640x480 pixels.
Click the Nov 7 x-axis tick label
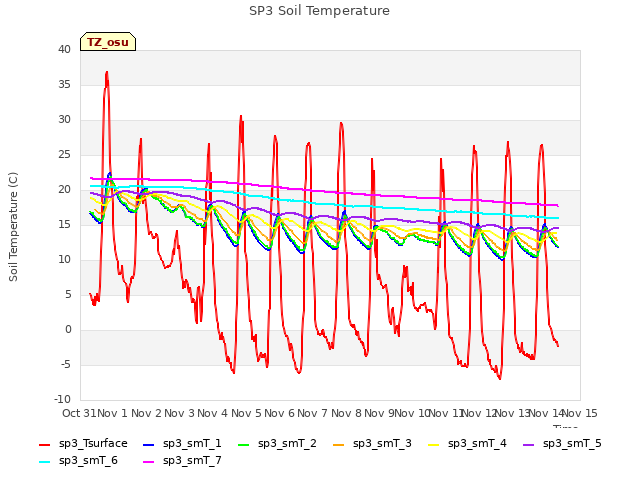pos(312,413)
